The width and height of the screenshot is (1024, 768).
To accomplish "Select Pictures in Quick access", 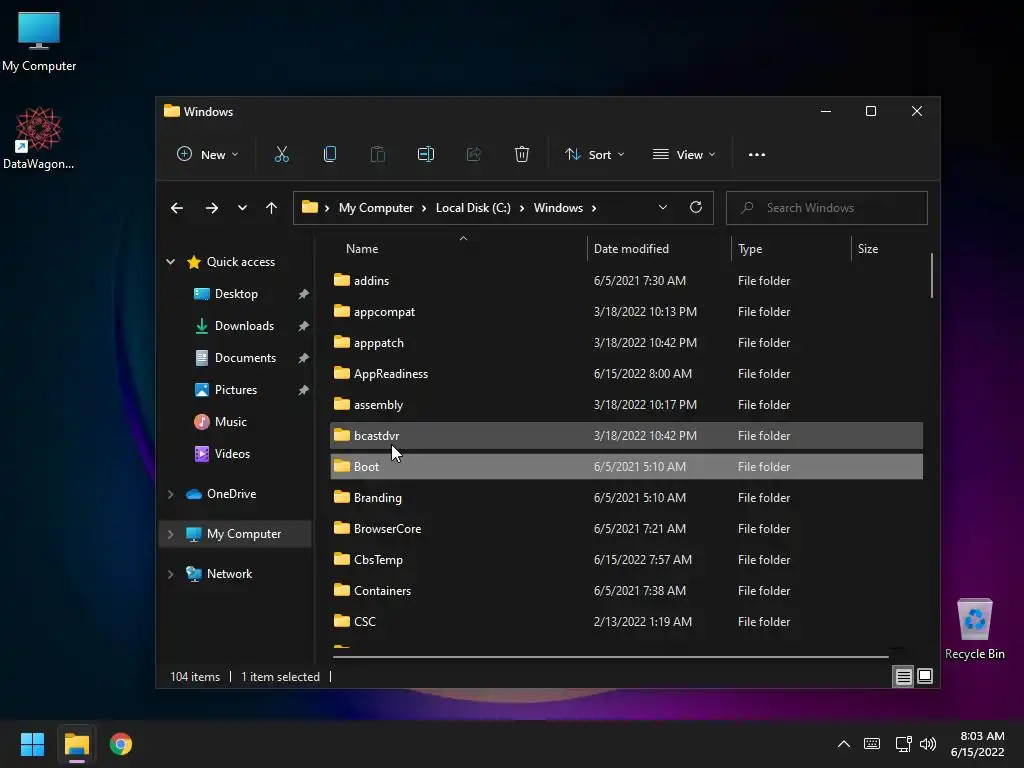I will click(x=235, y=390).
